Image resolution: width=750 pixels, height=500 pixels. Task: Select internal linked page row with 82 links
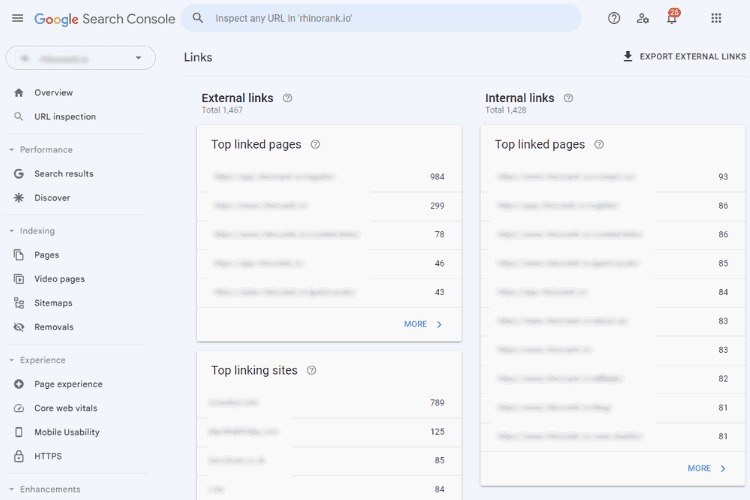tap(613, 379)
